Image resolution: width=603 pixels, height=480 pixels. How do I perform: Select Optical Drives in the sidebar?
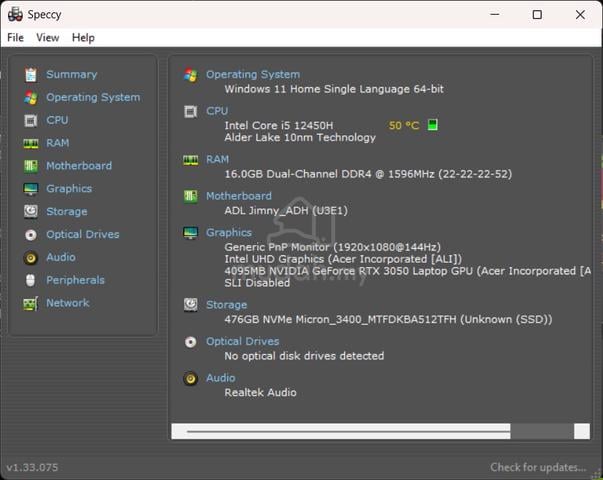pos(83,234)
